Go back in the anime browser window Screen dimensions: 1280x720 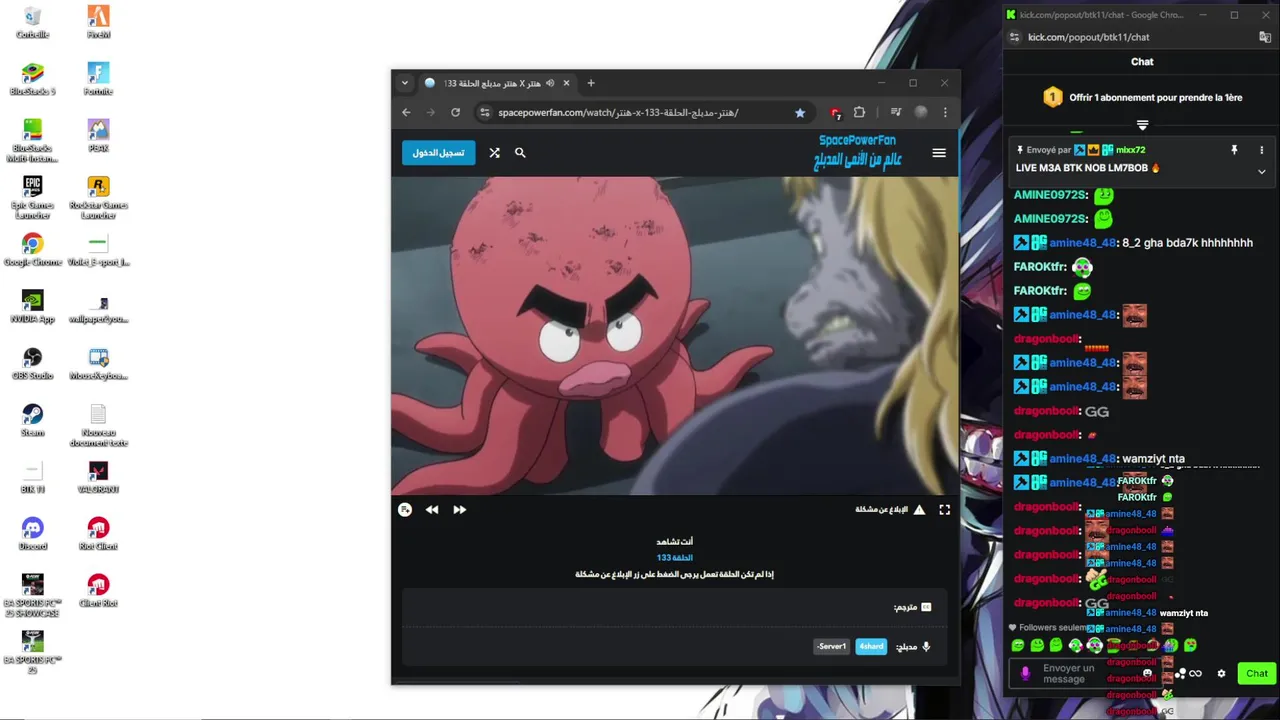406,112
